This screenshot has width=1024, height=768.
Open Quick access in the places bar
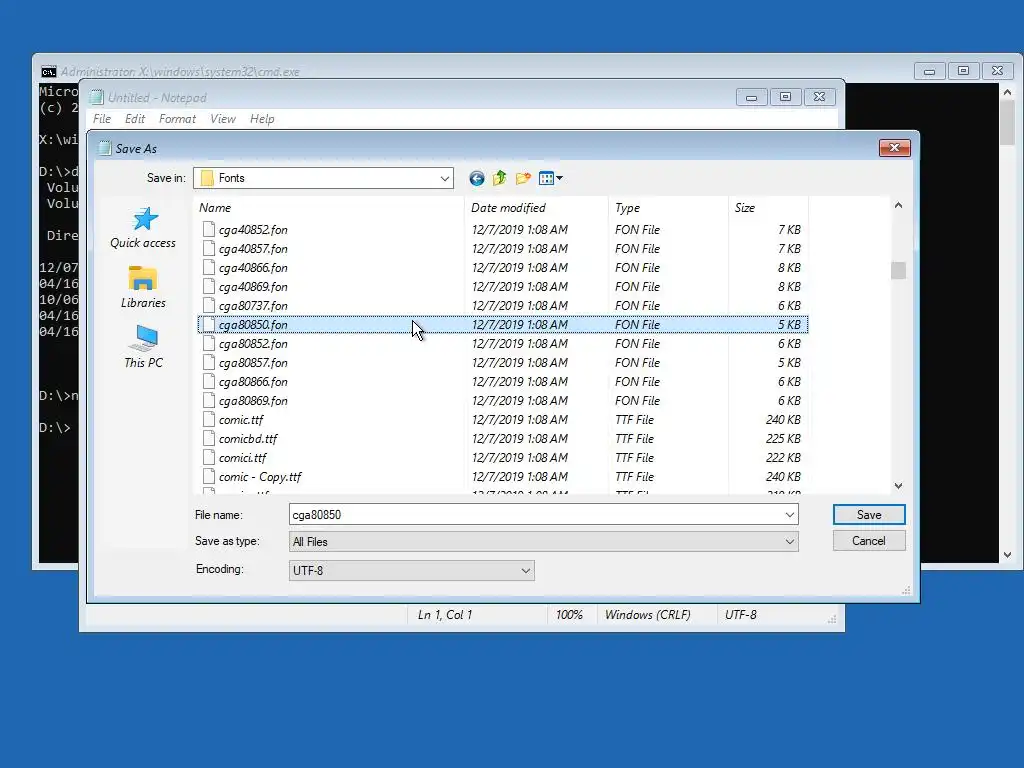click(143, 228)
